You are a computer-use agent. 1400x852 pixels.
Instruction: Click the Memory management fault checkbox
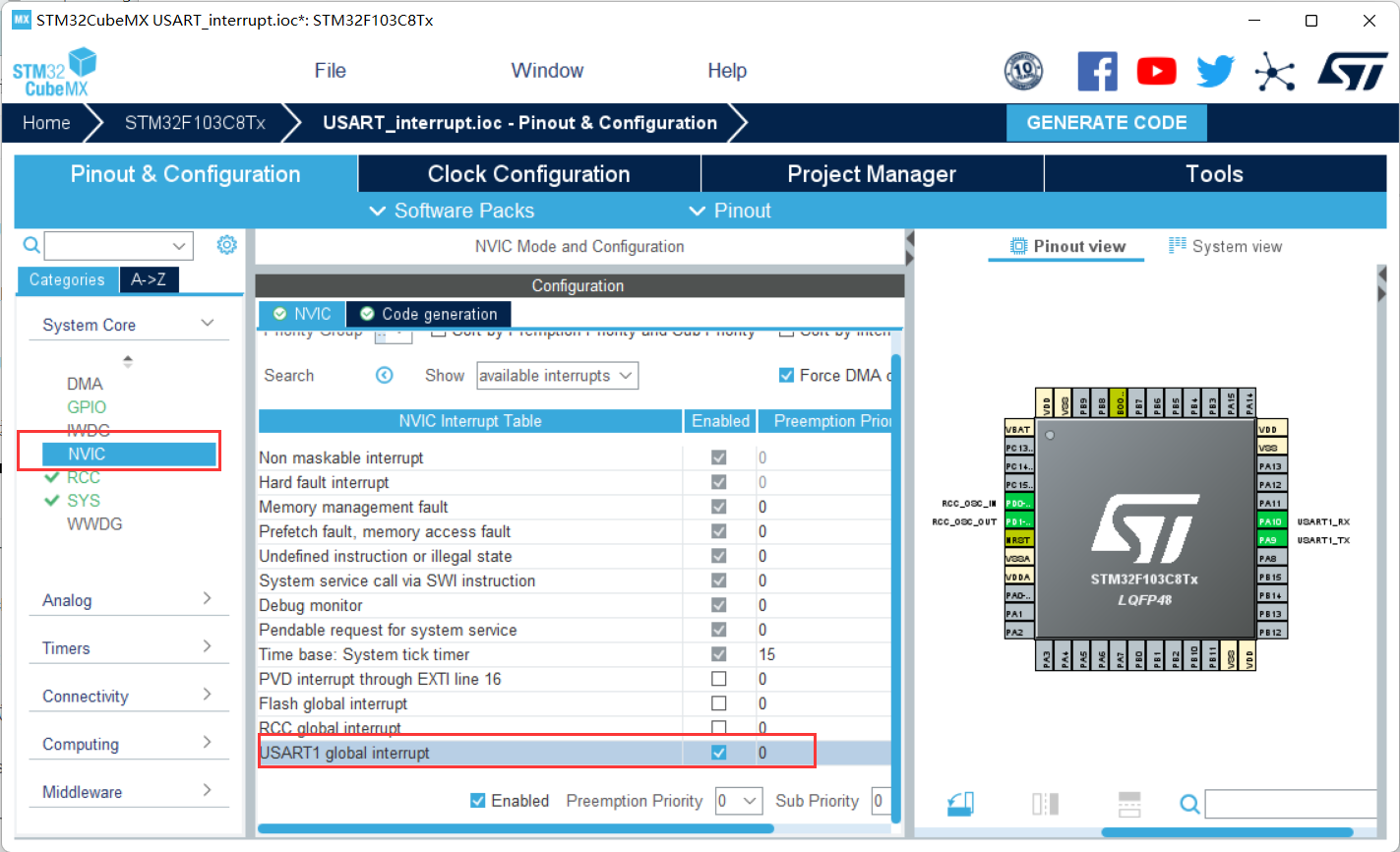click(719, 507)
